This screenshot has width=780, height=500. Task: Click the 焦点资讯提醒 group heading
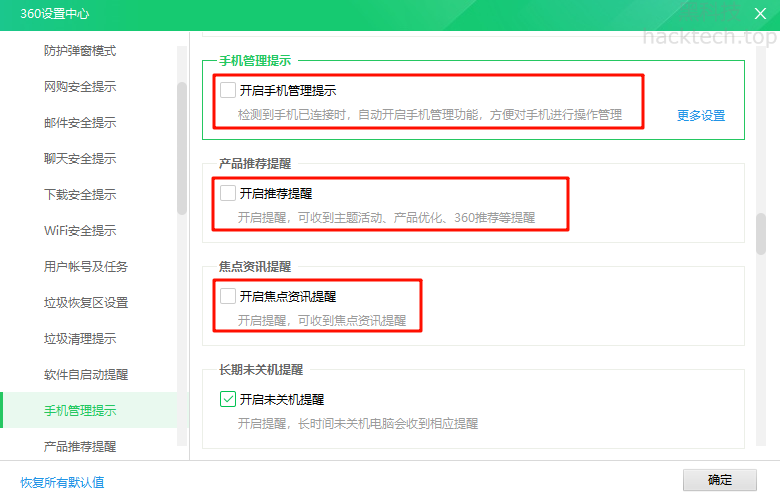click(x=255, y=266)
